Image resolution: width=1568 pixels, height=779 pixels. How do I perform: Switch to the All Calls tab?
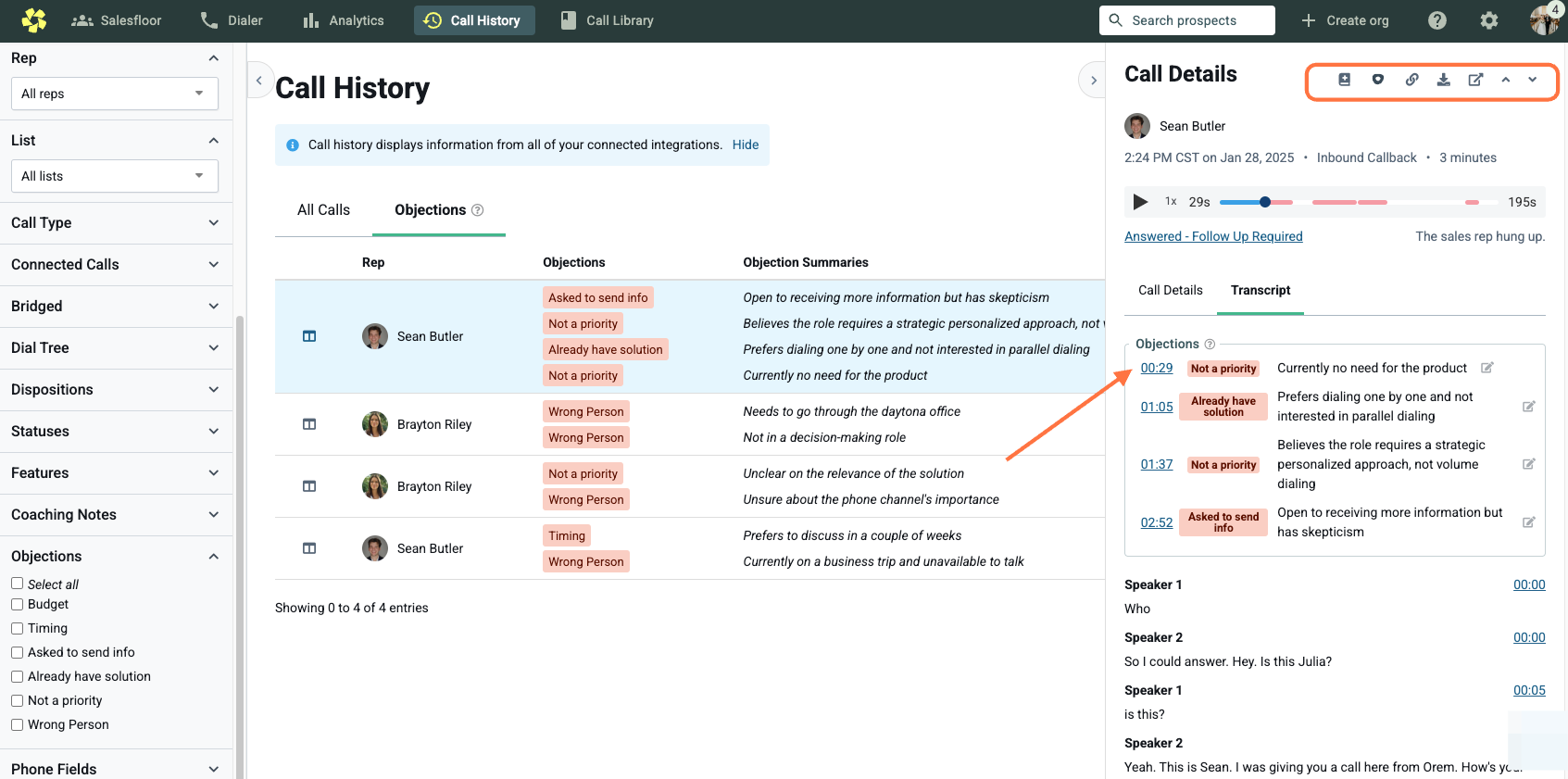pos(323,210)
